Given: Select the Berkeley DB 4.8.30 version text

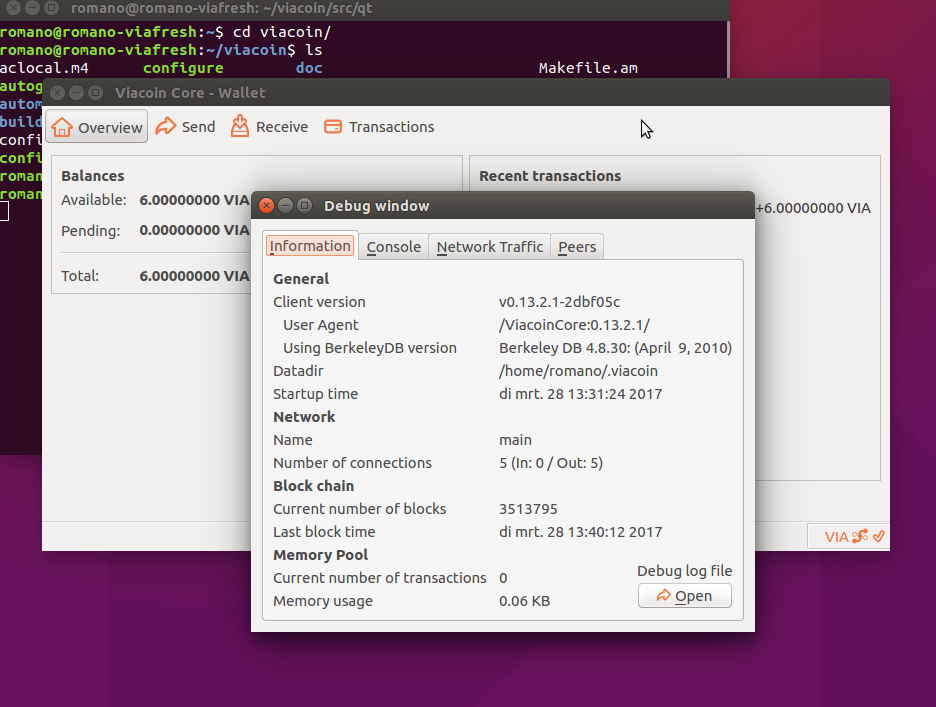Looking at the screenshot, I should [615, 348].
